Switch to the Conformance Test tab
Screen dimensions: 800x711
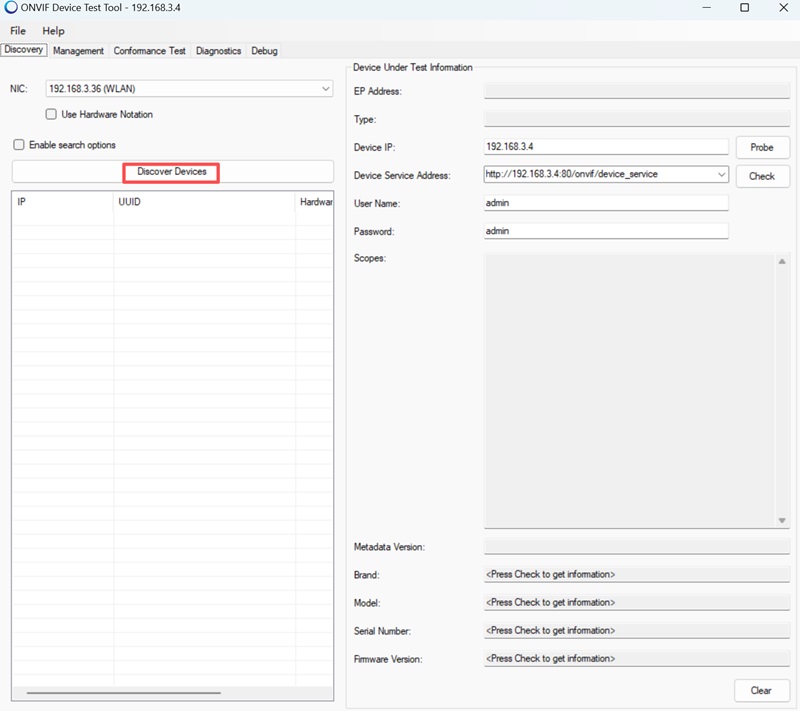[149, 51]
